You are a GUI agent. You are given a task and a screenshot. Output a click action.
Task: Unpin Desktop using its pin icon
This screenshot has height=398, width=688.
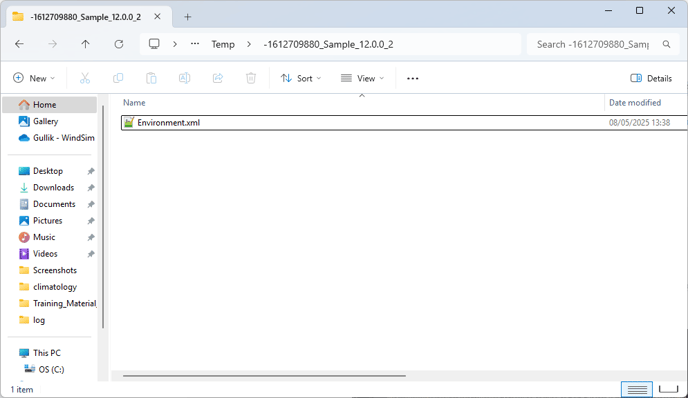pos(91,171)
